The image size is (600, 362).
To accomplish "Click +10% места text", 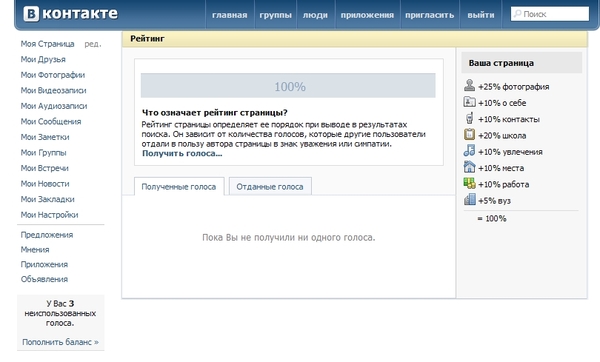I will pyautogui.click(x=501, y=168).
